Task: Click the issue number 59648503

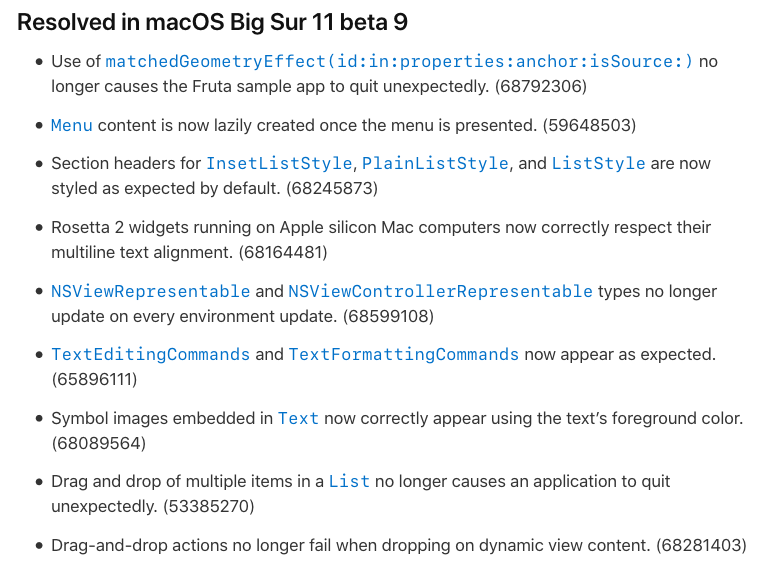Action: click(x=589, y=125)
